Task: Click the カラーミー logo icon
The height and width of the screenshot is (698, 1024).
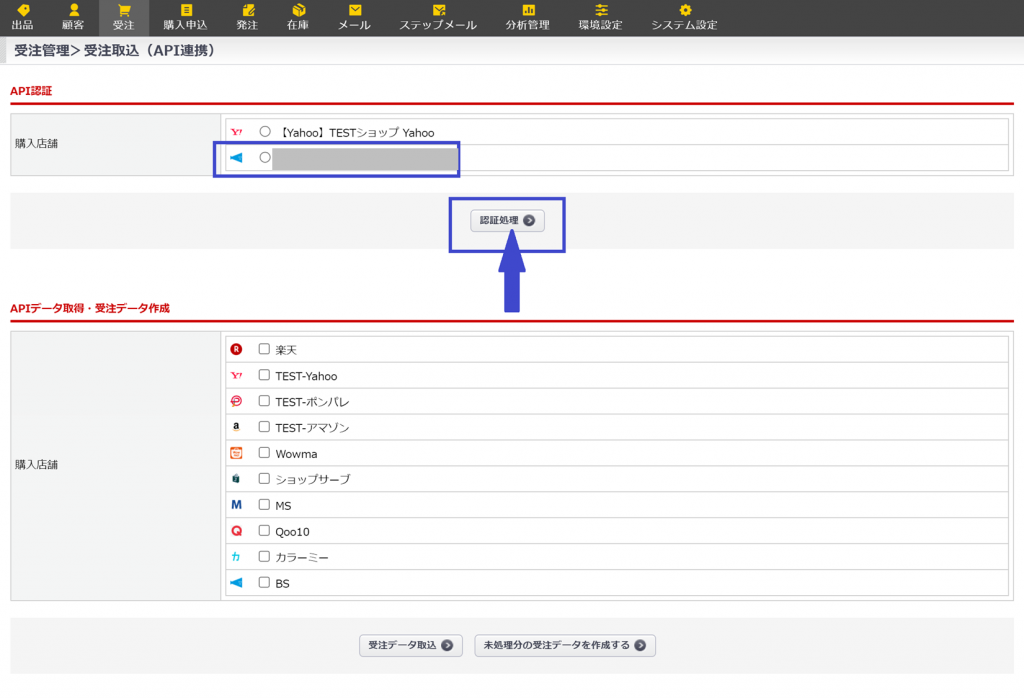Action: click(x=236, y=556)
